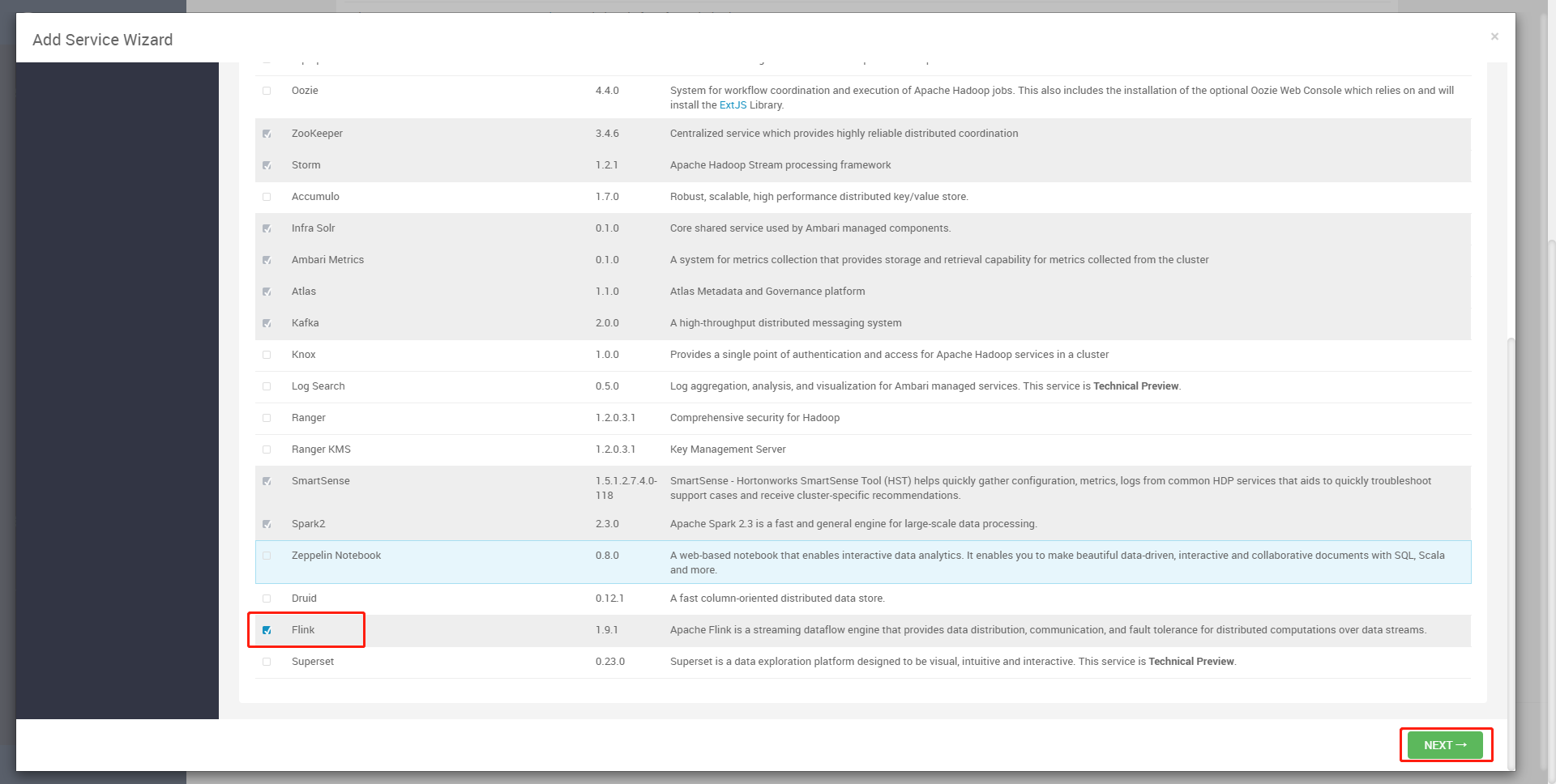Screen dimensions: 1556x784
Task: Check the Ranger service checkbox
Action: [267, 418]
